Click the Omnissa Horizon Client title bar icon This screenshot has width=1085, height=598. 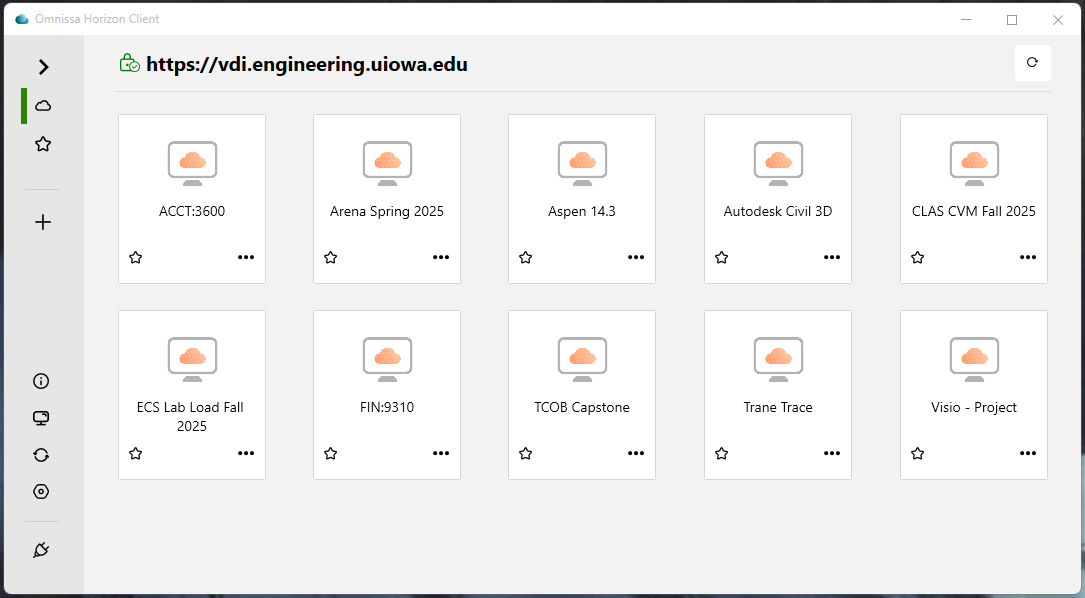pos(22,19)
